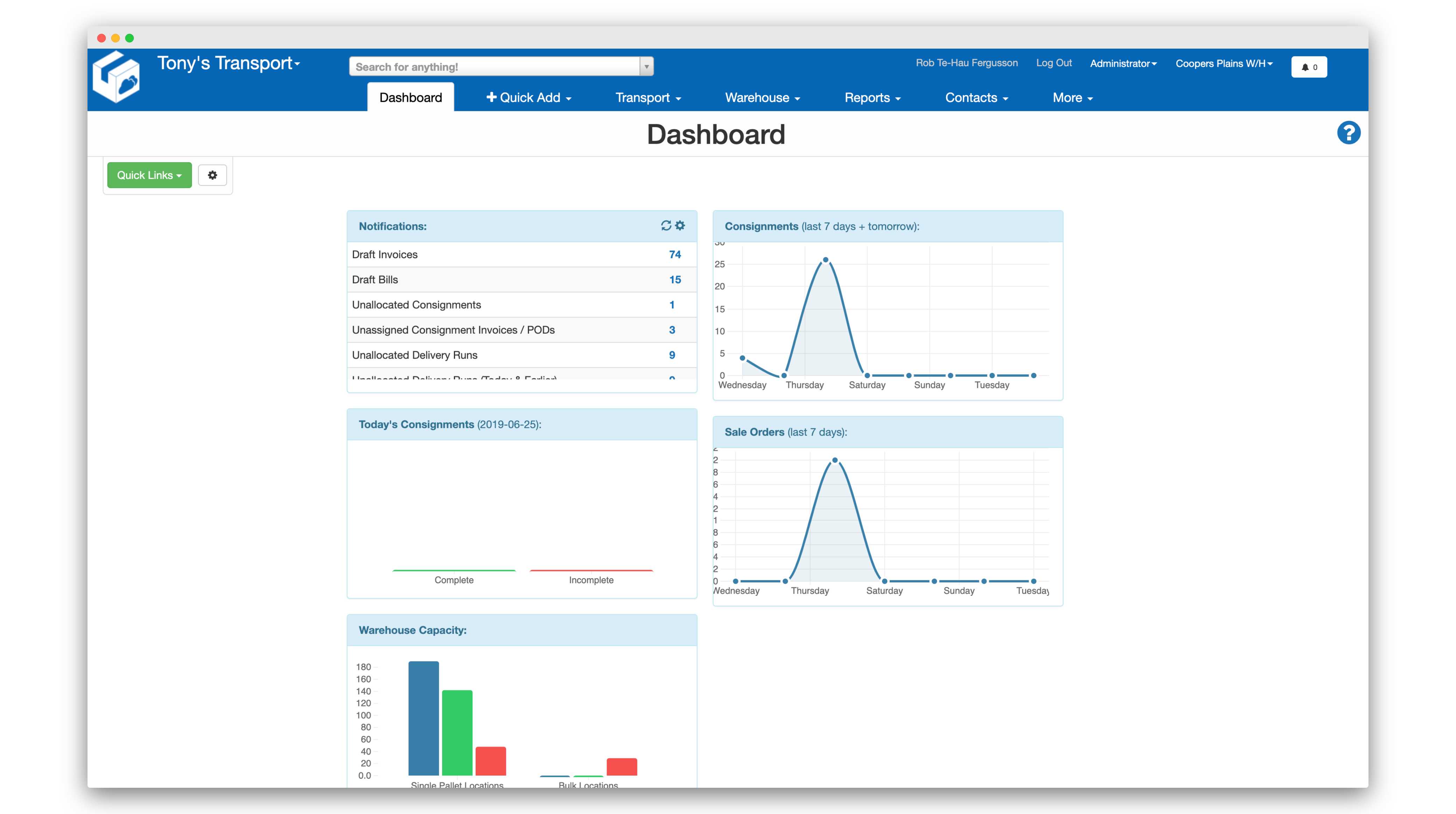Open the Administrator role dropdown
This screenshot has width=1456, height=814.
[1122, 63]
